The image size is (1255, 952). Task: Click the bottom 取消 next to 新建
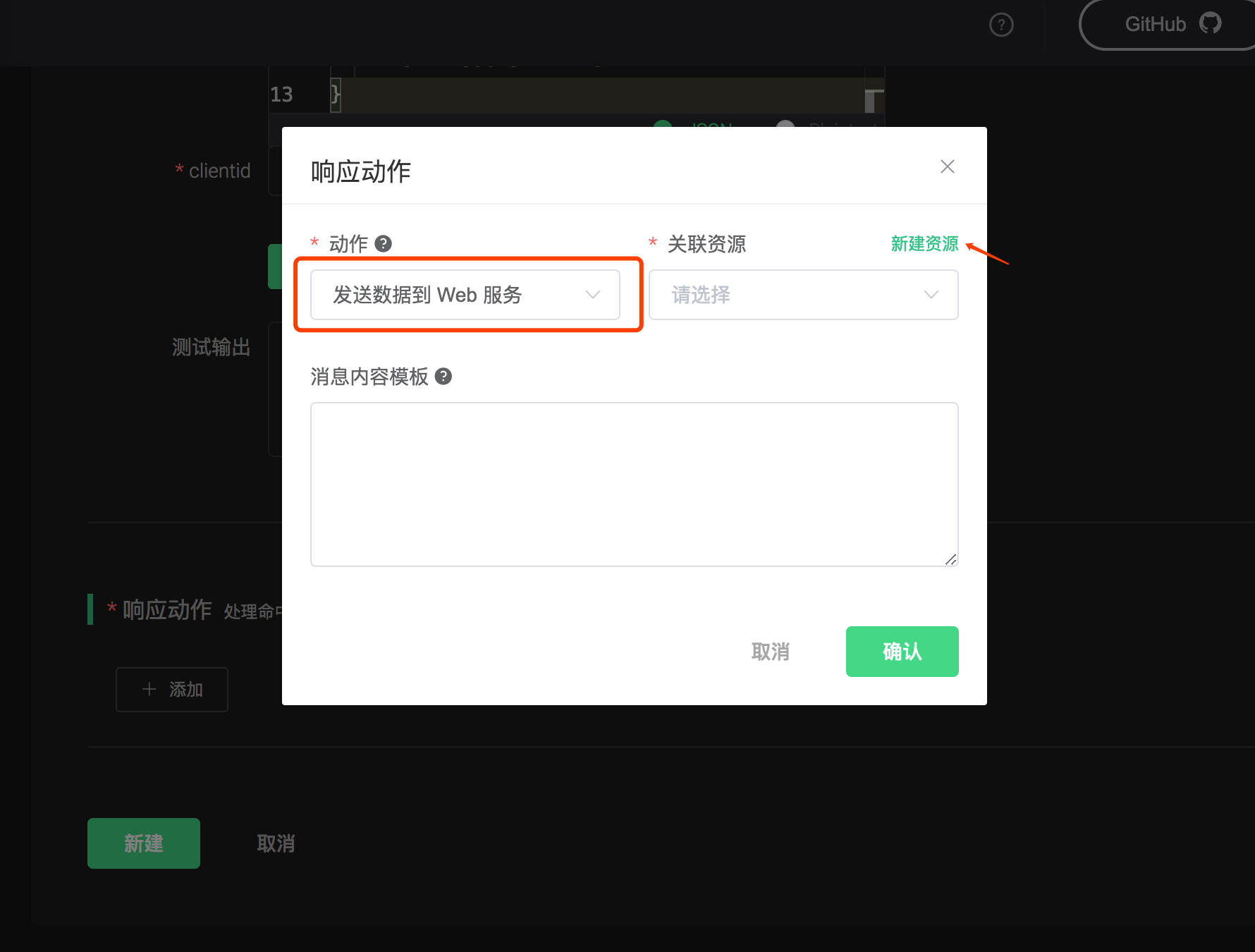point(276,843)
